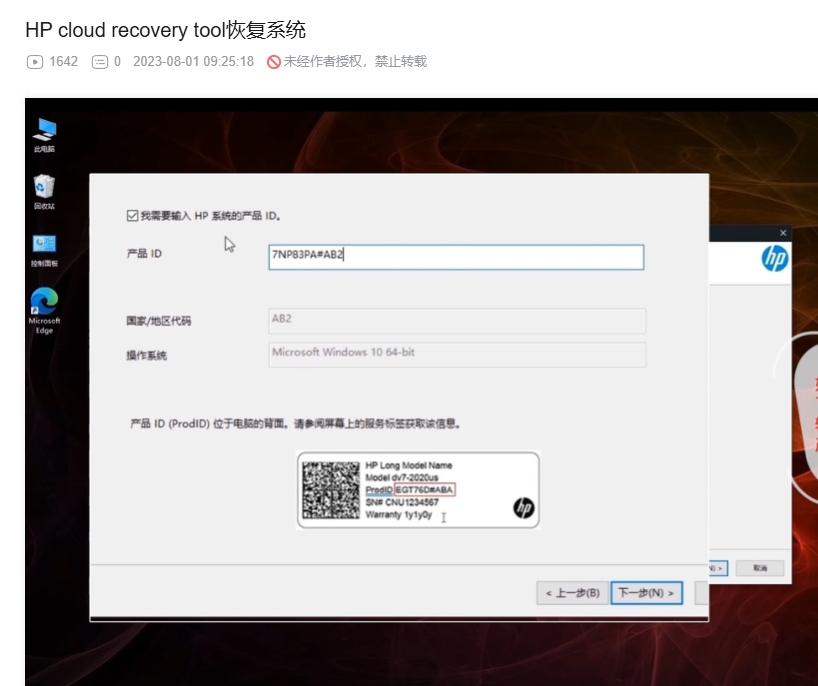
Task: Click the SN# CNU1234567 label text
Action: [402, 502]
